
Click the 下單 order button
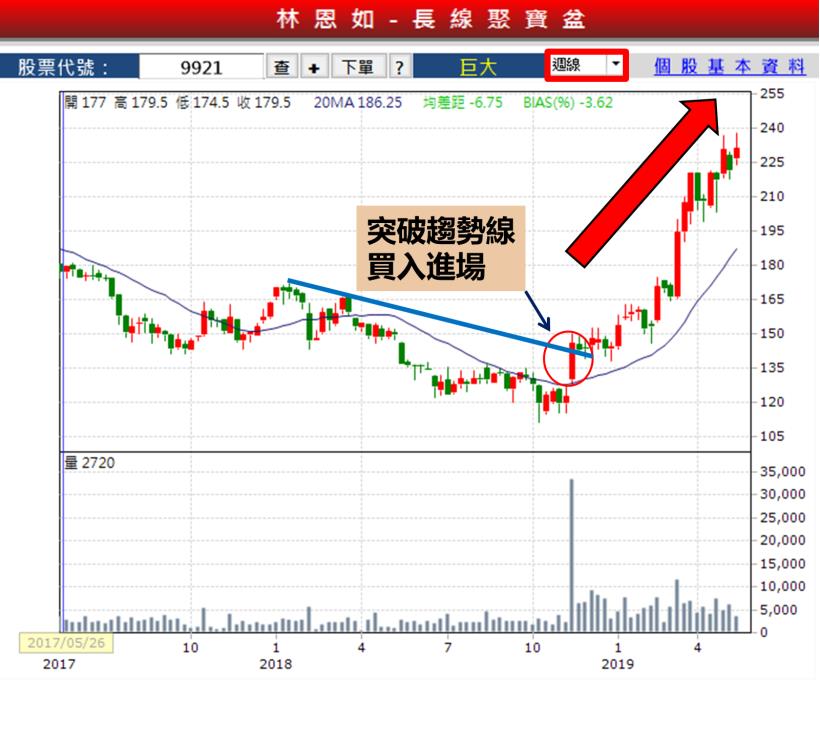pos(358,67)
